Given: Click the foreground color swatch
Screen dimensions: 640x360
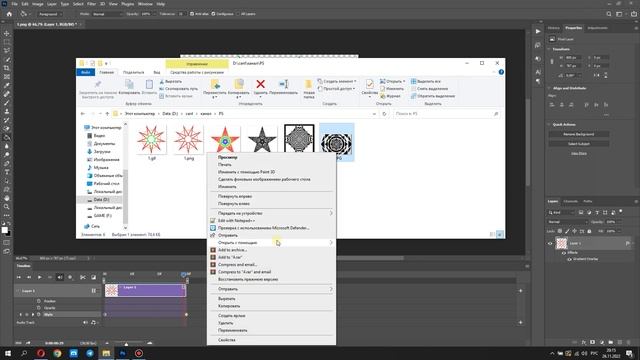Looking at the screenshot, I should pos(4,230).
